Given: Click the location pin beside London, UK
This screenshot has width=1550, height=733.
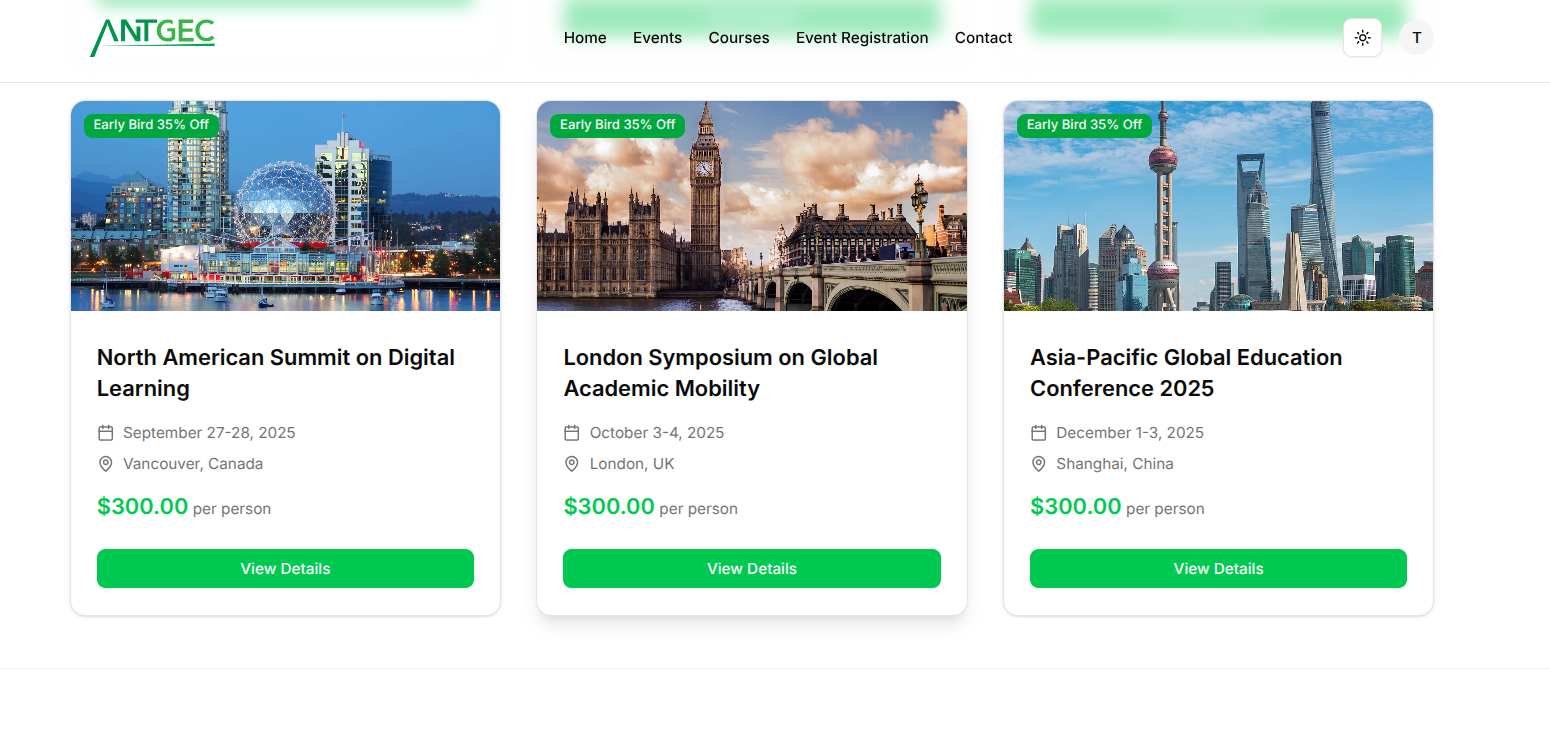Looking at the screenshot, I should click(x=571, y=463).
